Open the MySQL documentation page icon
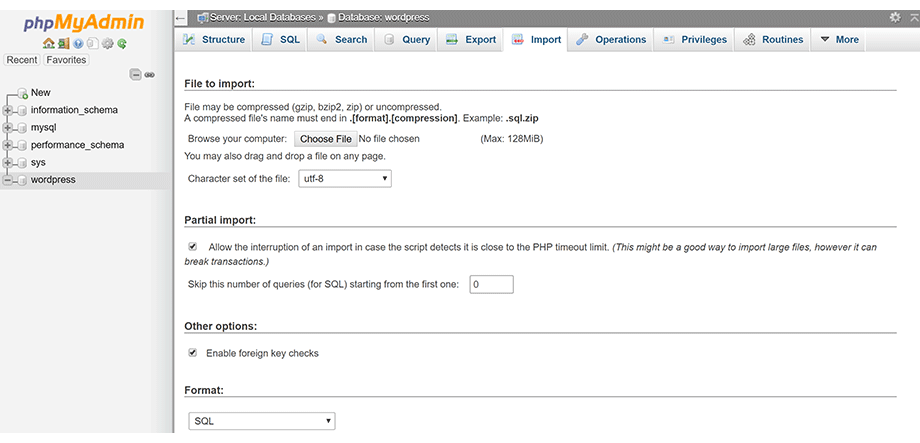Image resolution: width=920 pixels, height=443 pixels. [93, 43]
